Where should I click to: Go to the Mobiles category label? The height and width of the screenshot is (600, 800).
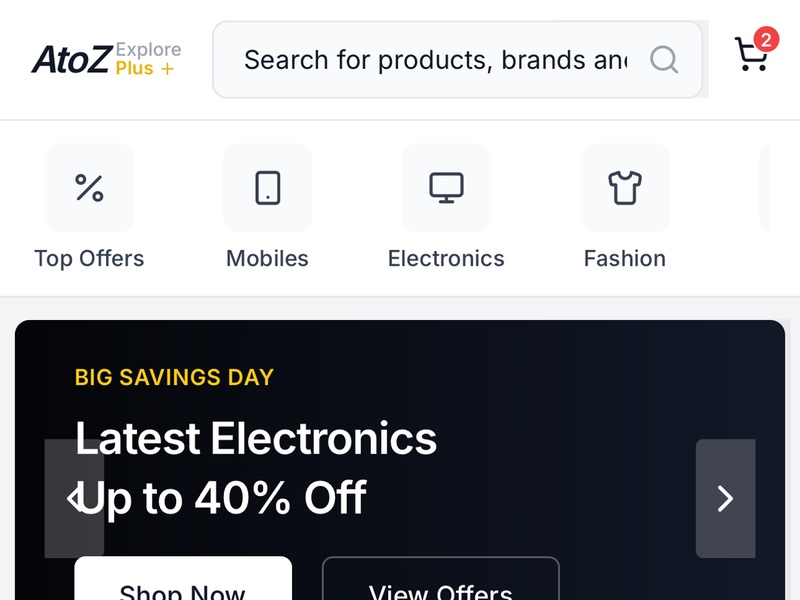pos(267,259)
